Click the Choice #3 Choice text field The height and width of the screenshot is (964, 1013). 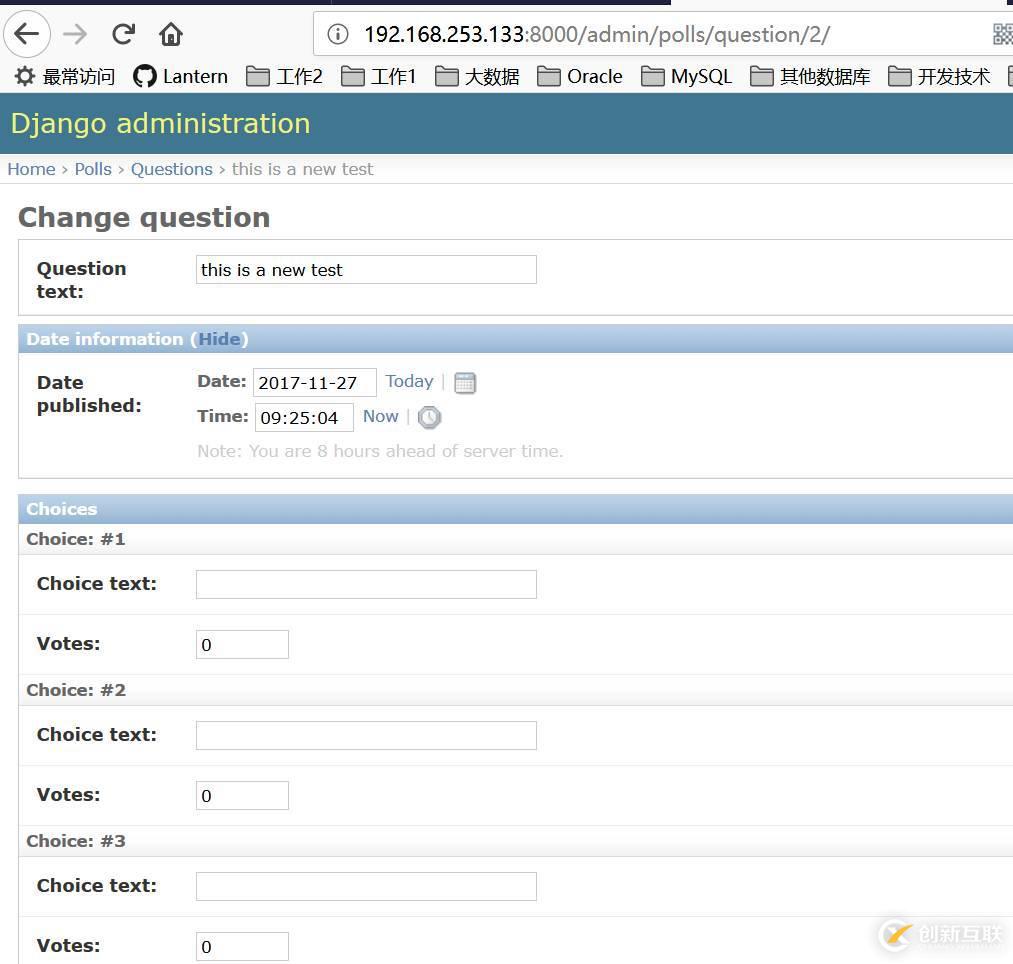[366, 886]
